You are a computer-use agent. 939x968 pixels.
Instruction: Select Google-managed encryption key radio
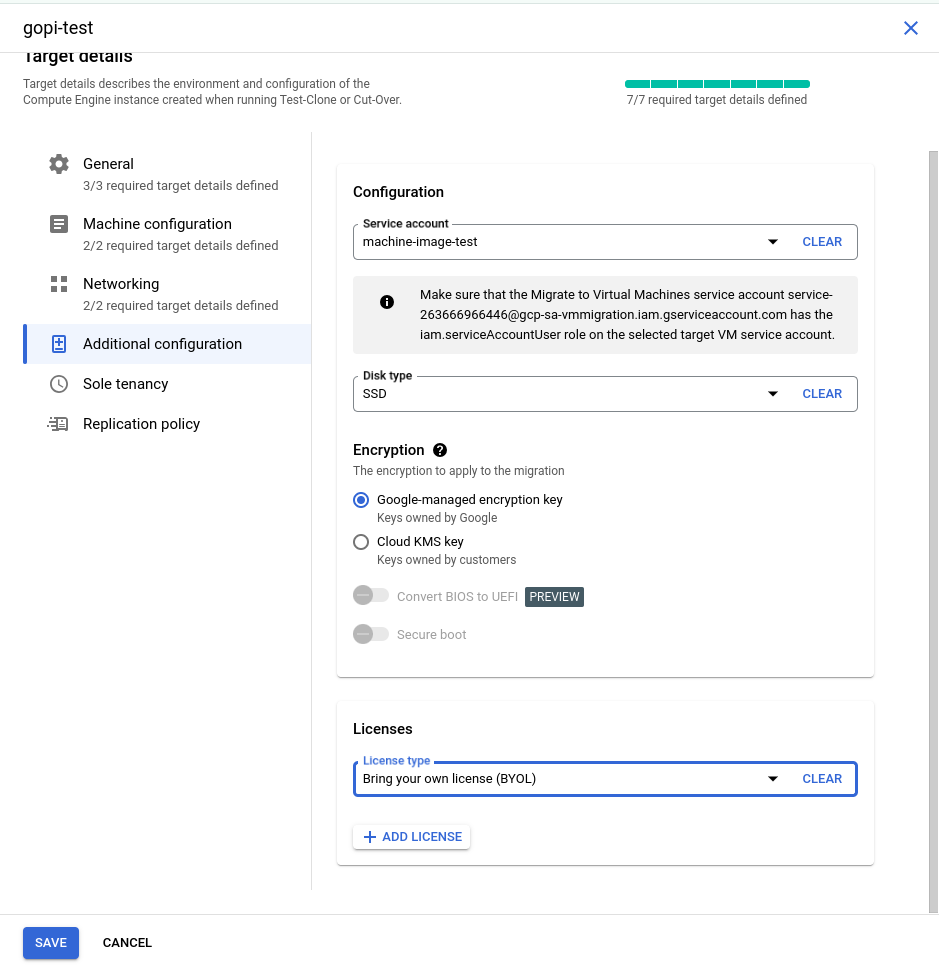361,500
